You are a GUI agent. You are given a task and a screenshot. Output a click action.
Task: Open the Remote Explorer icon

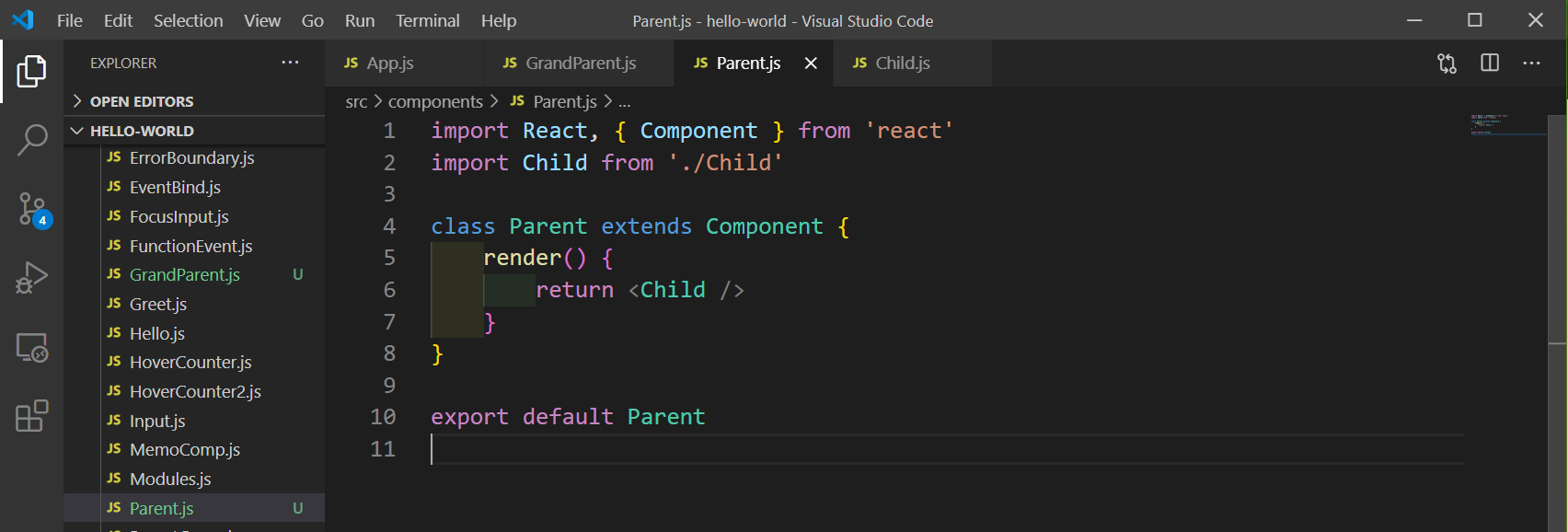(x=31, y=347)
